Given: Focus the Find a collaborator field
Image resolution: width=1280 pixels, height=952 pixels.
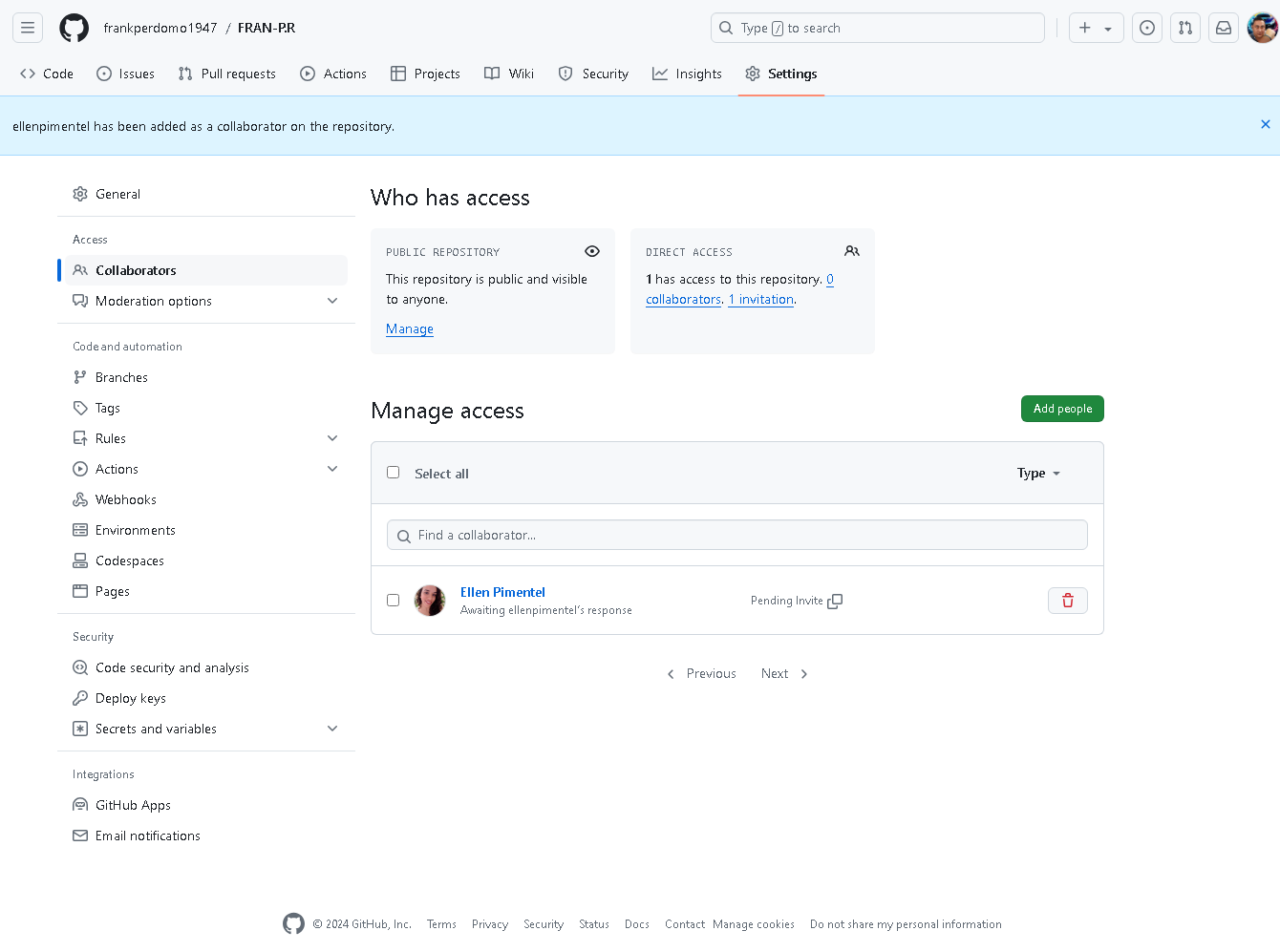Looking at the screenshot, I should tap(737, 535).
